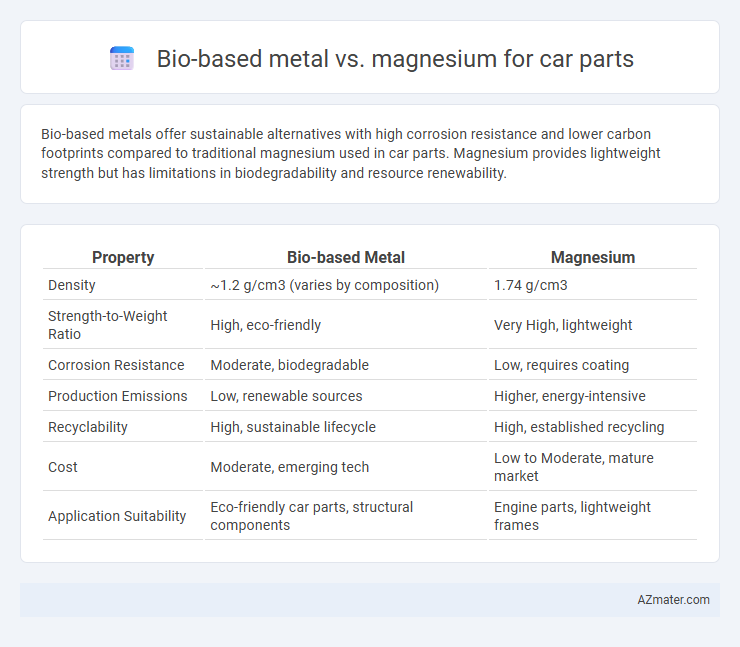Click the 'Very High, lightweight' cell
This screenshot has width=740, height=647.
563,325
